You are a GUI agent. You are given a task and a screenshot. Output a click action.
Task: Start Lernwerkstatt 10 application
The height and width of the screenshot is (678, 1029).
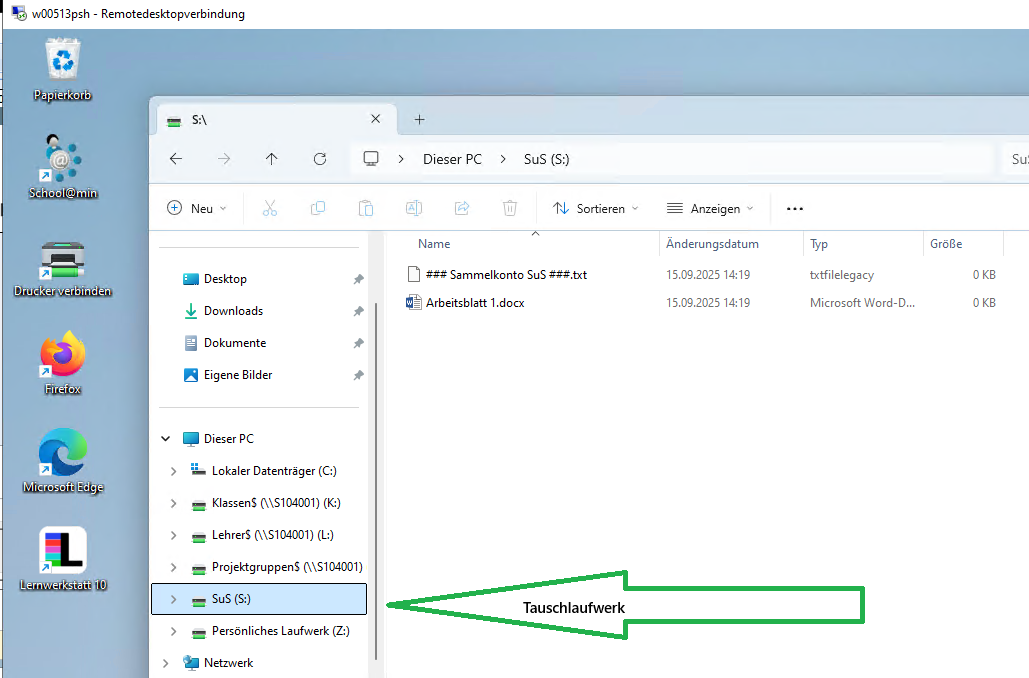click(63, 551)
